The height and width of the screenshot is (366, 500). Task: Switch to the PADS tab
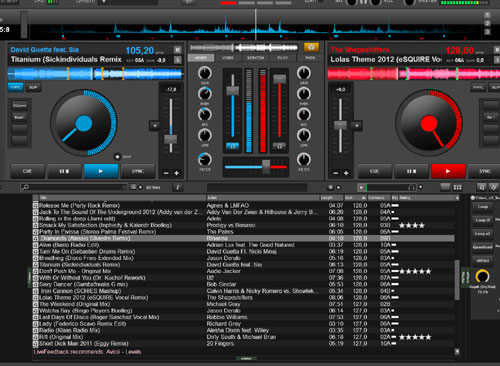(x=310, y=58)
